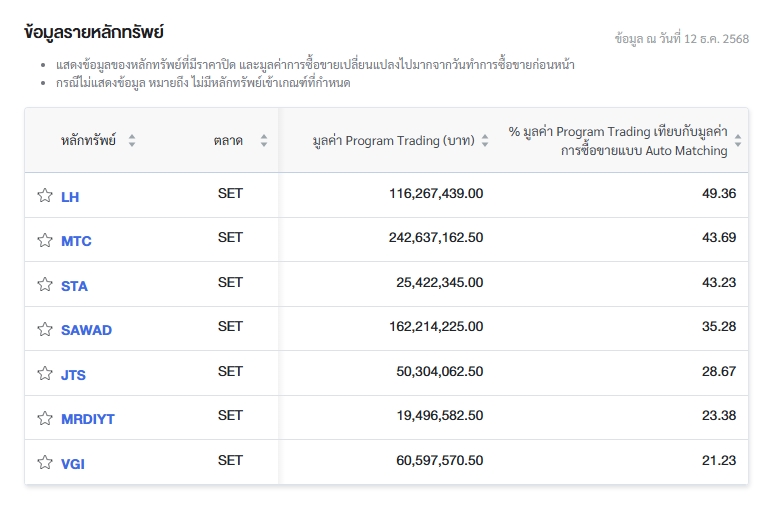
Task: Sort by % Auto Matching column arrows
Action: pyautogui.click(x=738, y=141)
